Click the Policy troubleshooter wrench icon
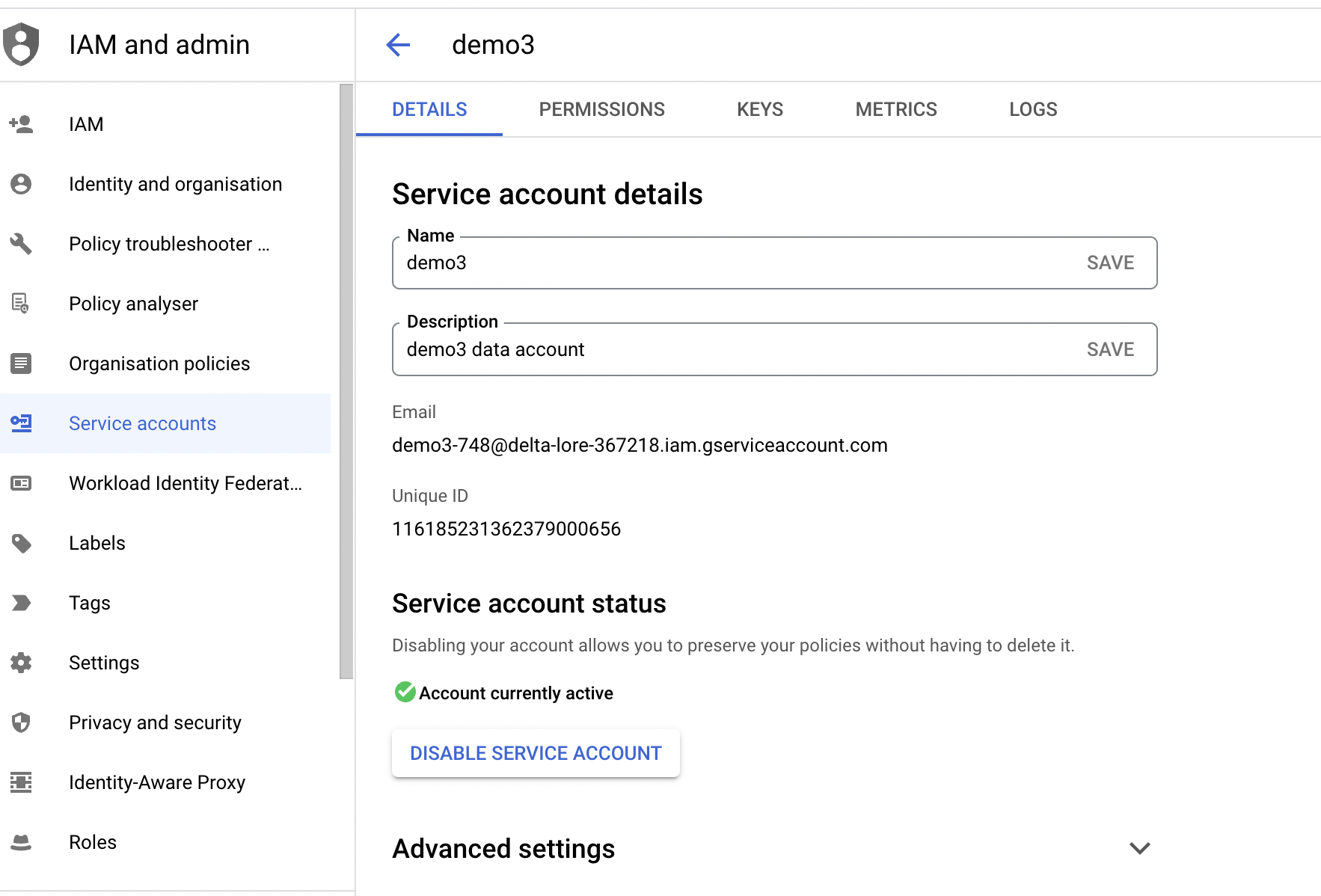This screenshot has width=1321, height=896. click(21, 244)
